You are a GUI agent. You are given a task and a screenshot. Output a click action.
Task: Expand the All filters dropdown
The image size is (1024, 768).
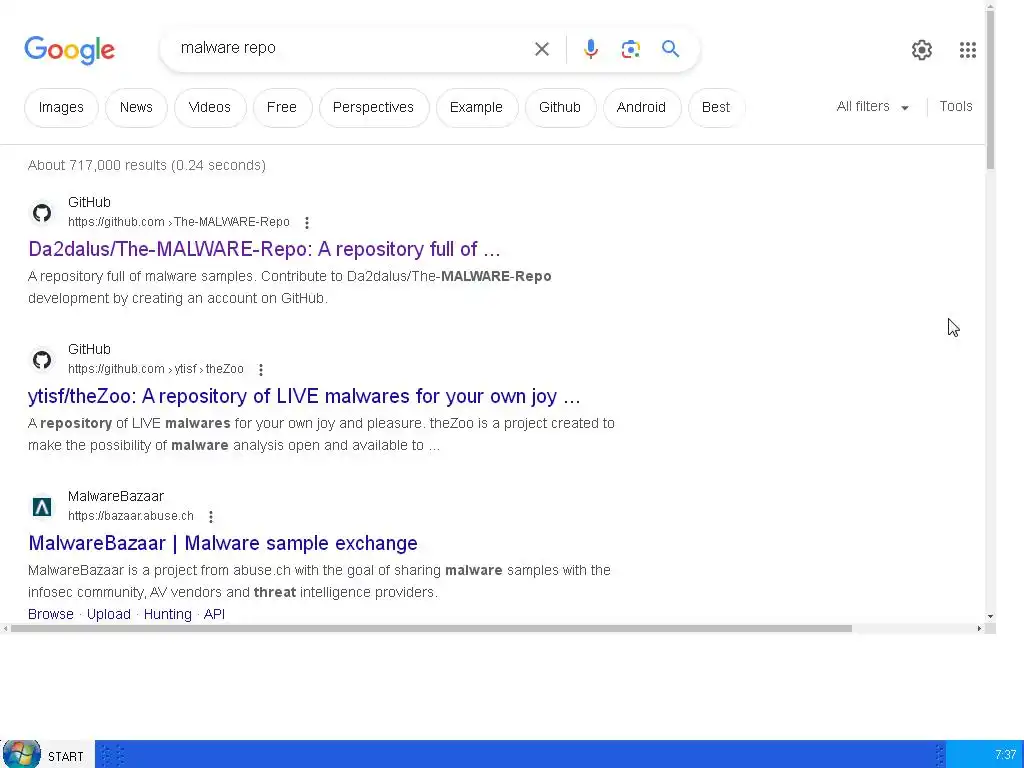pos(873,106)
